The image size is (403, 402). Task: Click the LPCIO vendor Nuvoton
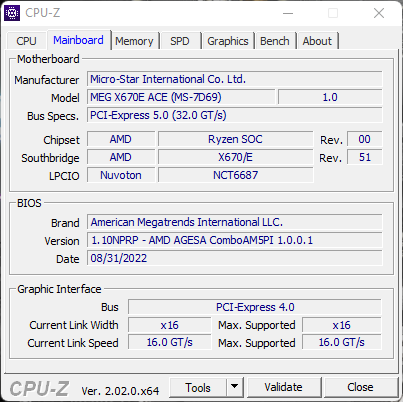[x=121, y=175]
